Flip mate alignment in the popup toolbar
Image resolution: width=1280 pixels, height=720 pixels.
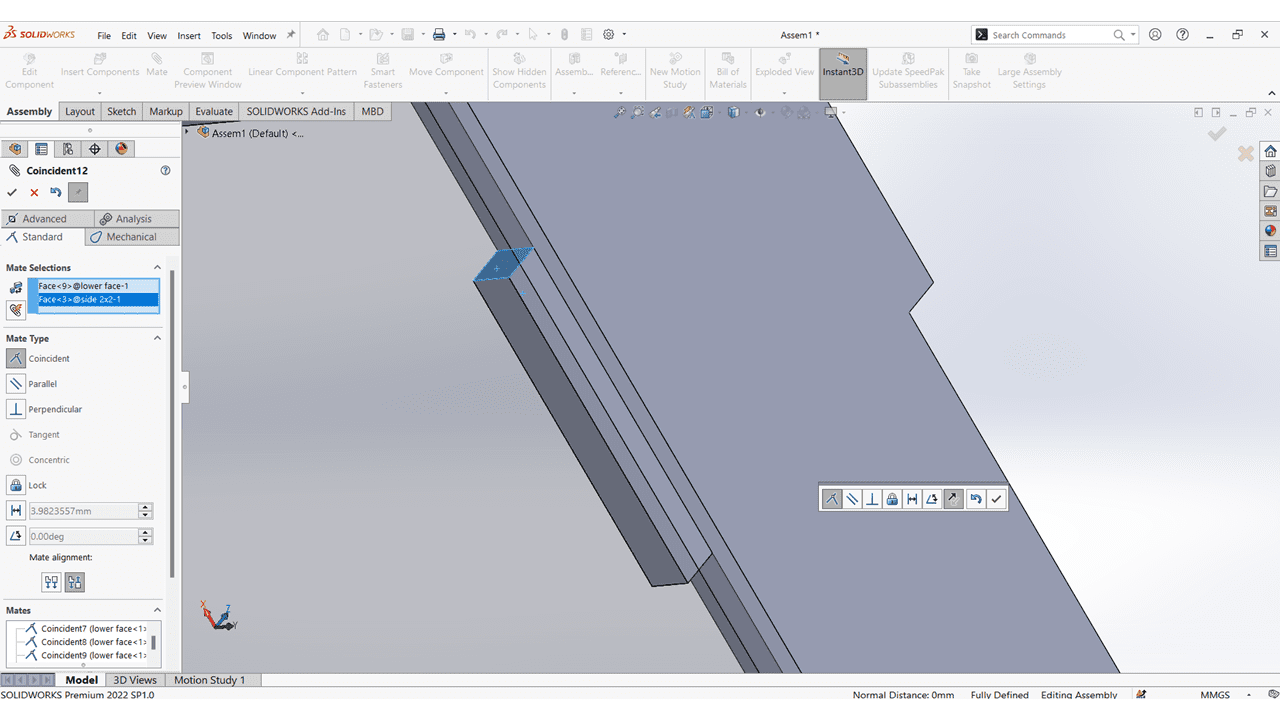[x=953, y=498]
